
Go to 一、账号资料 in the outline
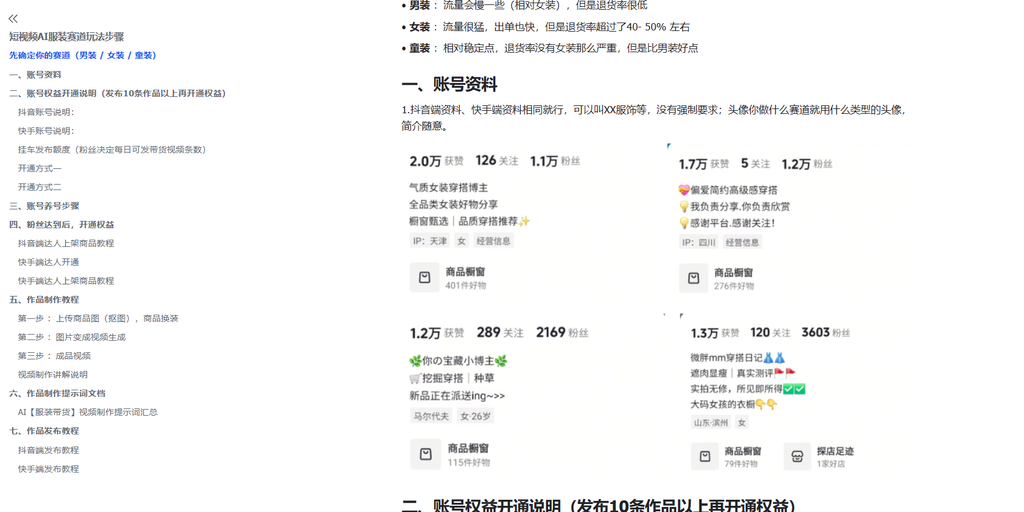(x=35, y=74)
